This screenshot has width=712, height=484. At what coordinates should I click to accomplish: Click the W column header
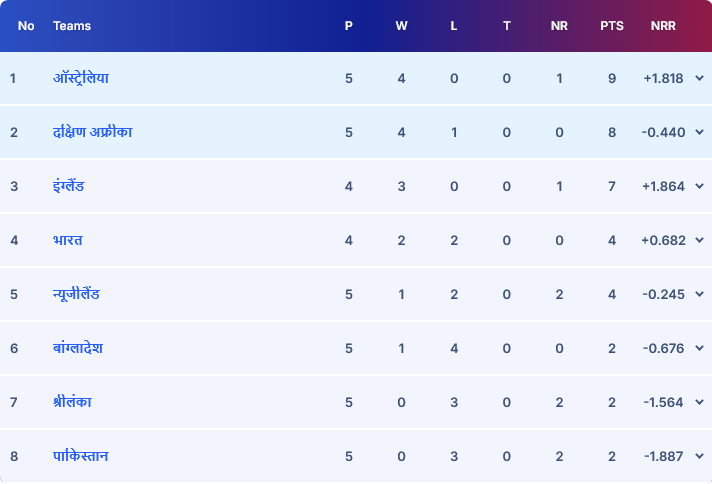point(401,26)
